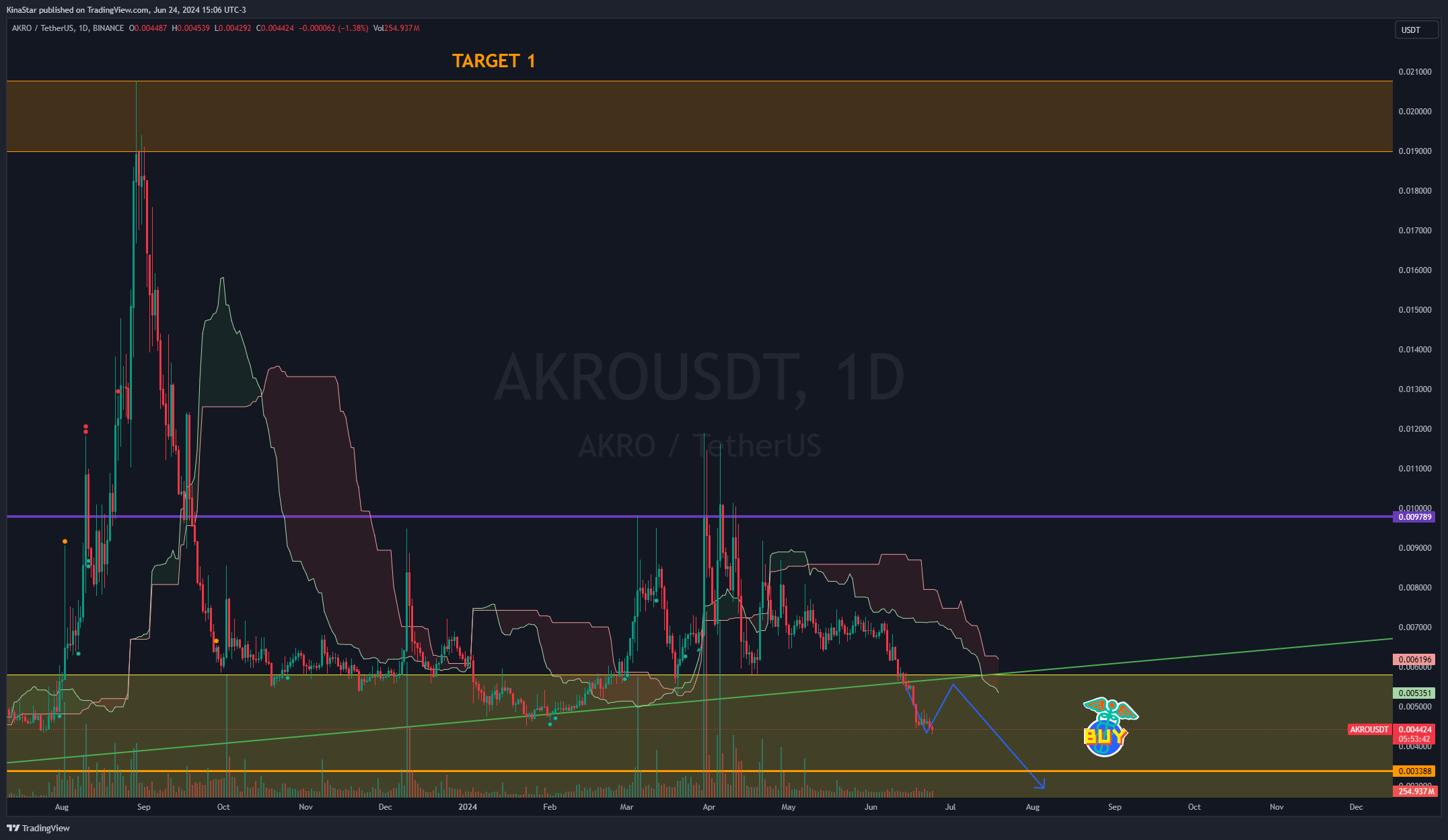Click the high value H0.004539

pyautogui.click(x=190, y=28)
